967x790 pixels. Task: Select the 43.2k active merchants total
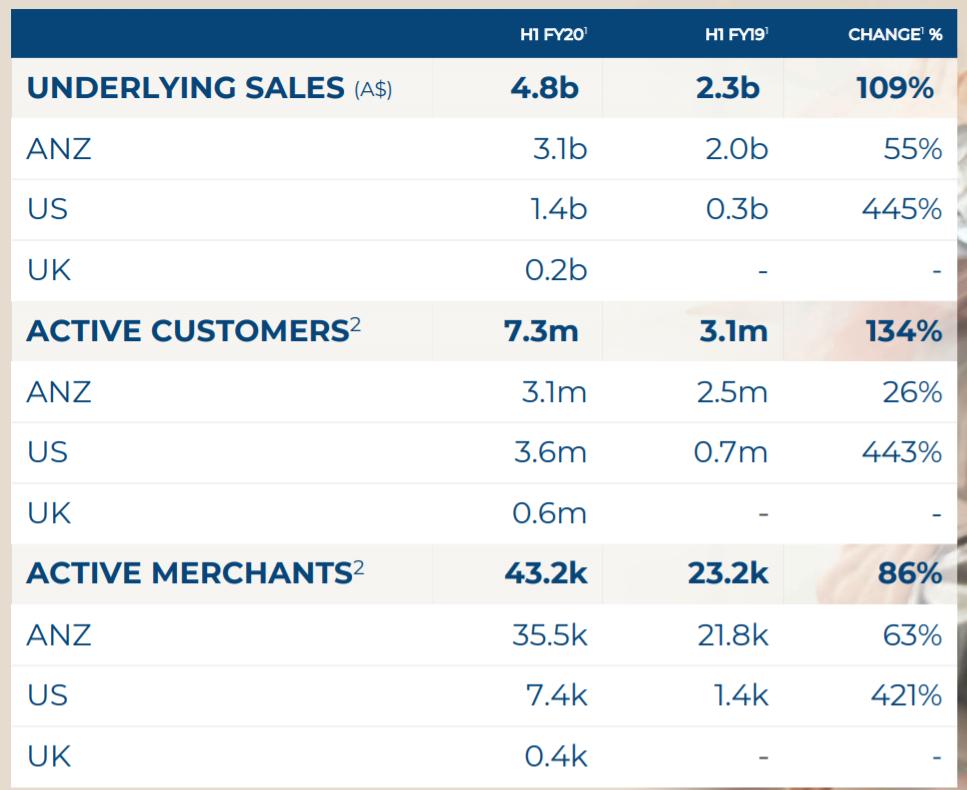(x=545, y=574)
